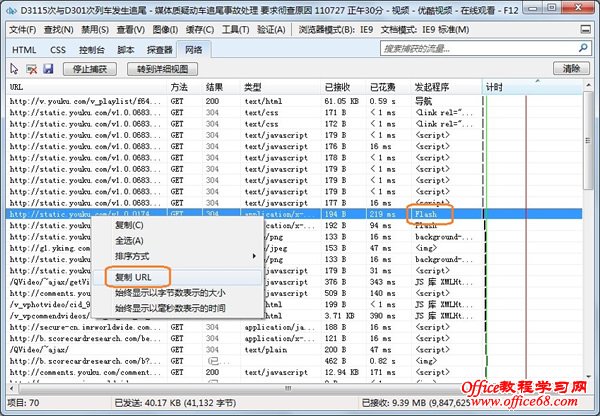Click the 停止捕获 button
Screen dimensions: 600x416
[90, 69]
